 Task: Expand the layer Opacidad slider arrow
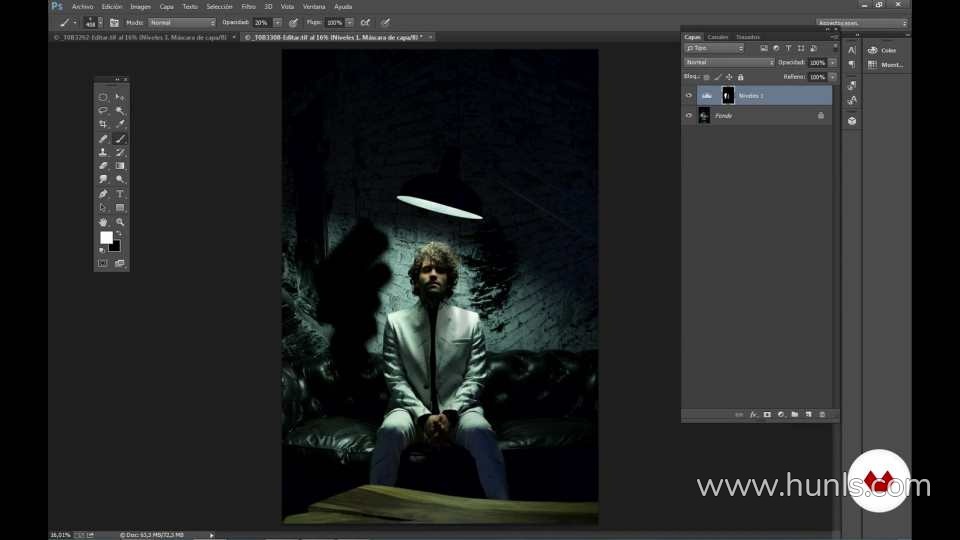point(832,62)
